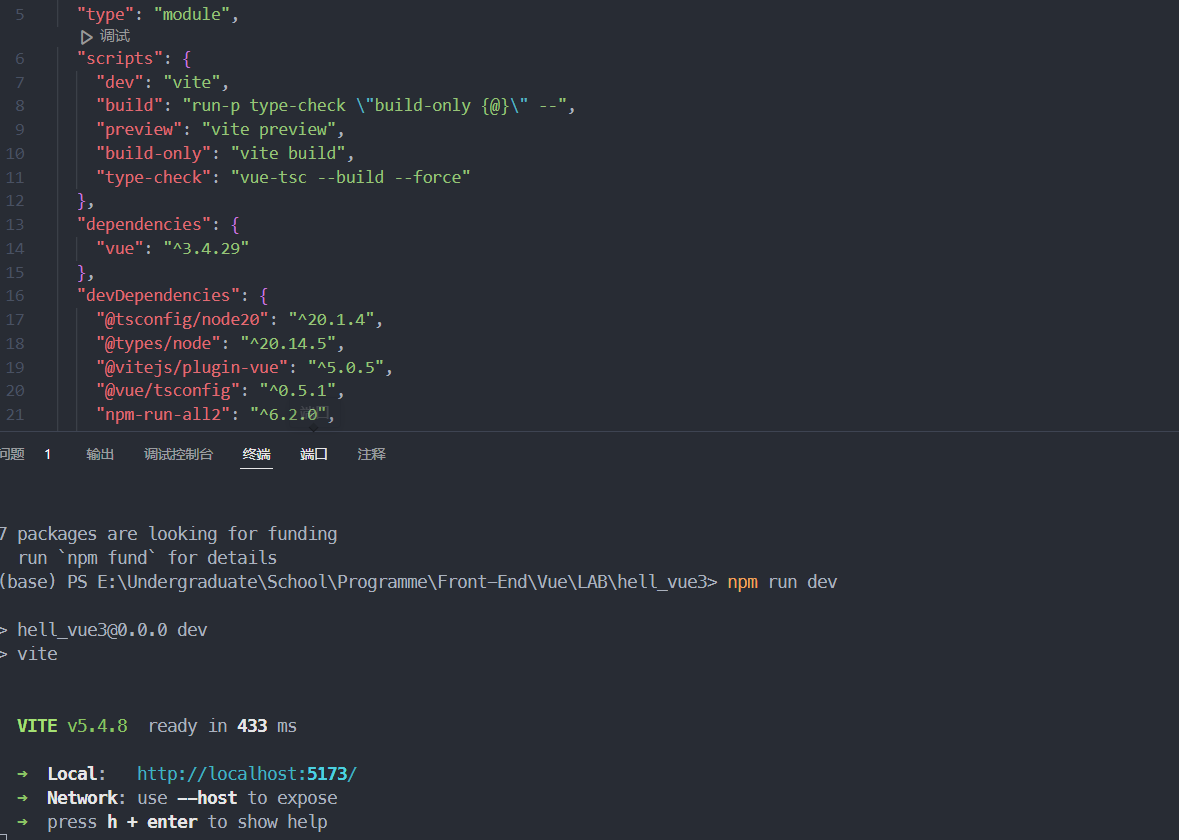Screen dimensions: 1179x840
Task: Click the "dev" script key
Action: (120, 82)
